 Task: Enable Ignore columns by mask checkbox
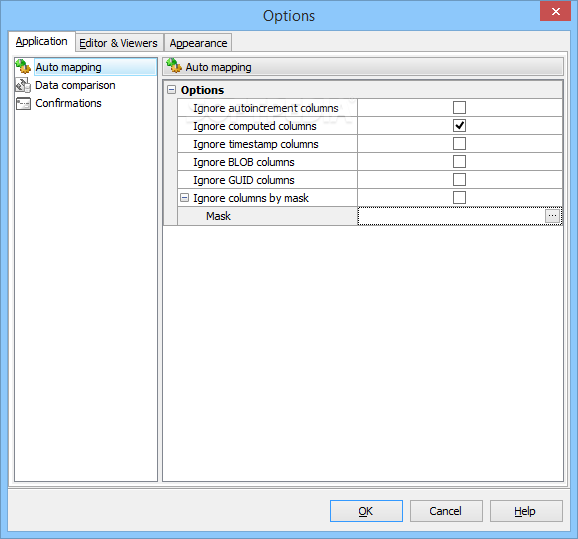[459, 198]
